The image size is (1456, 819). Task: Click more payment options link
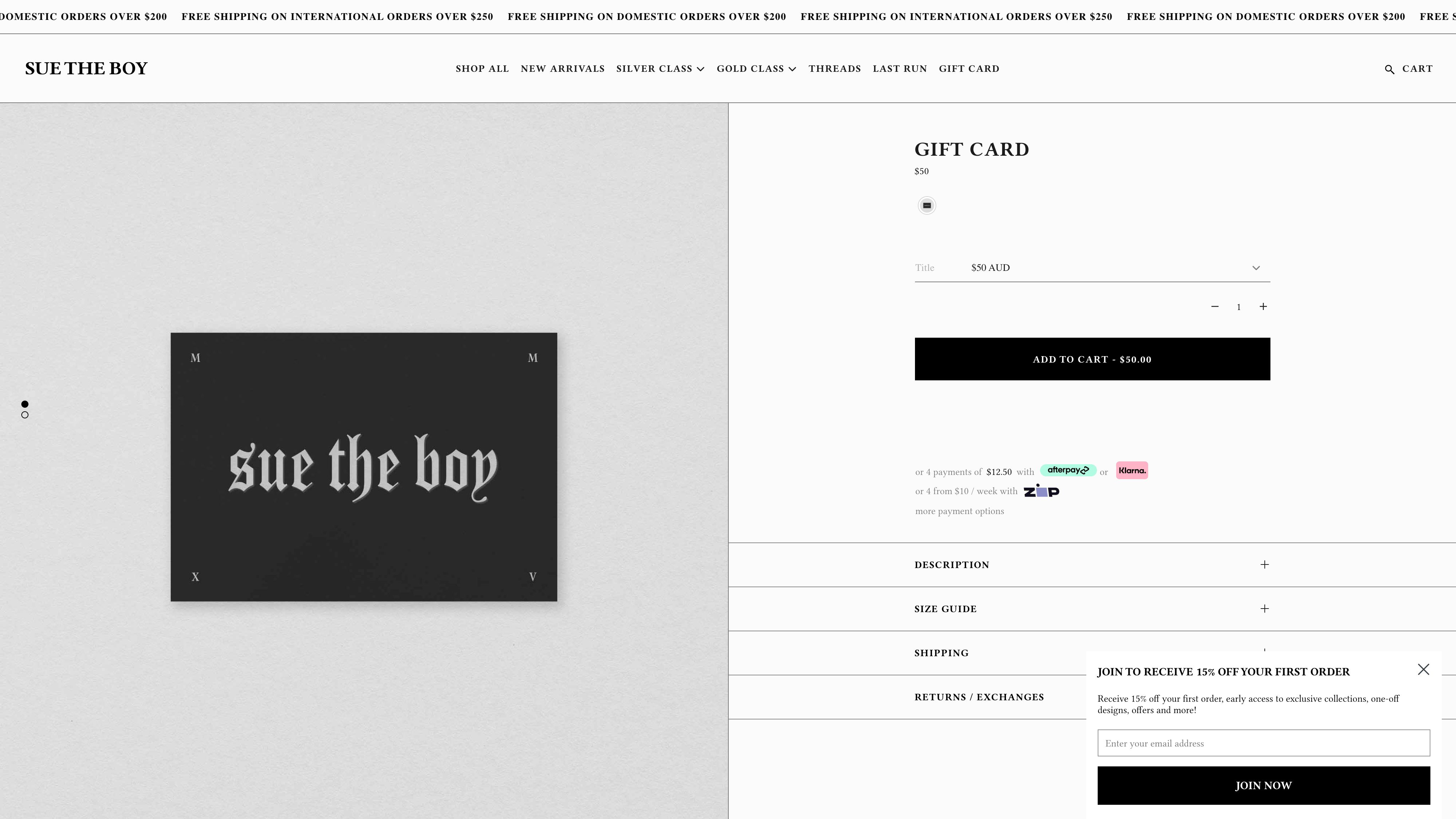(x=960, y=511)
